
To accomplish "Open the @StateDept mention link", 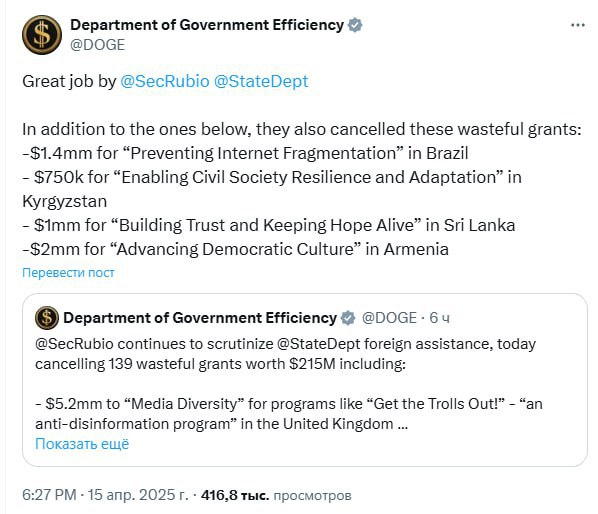I will [261, 81].
